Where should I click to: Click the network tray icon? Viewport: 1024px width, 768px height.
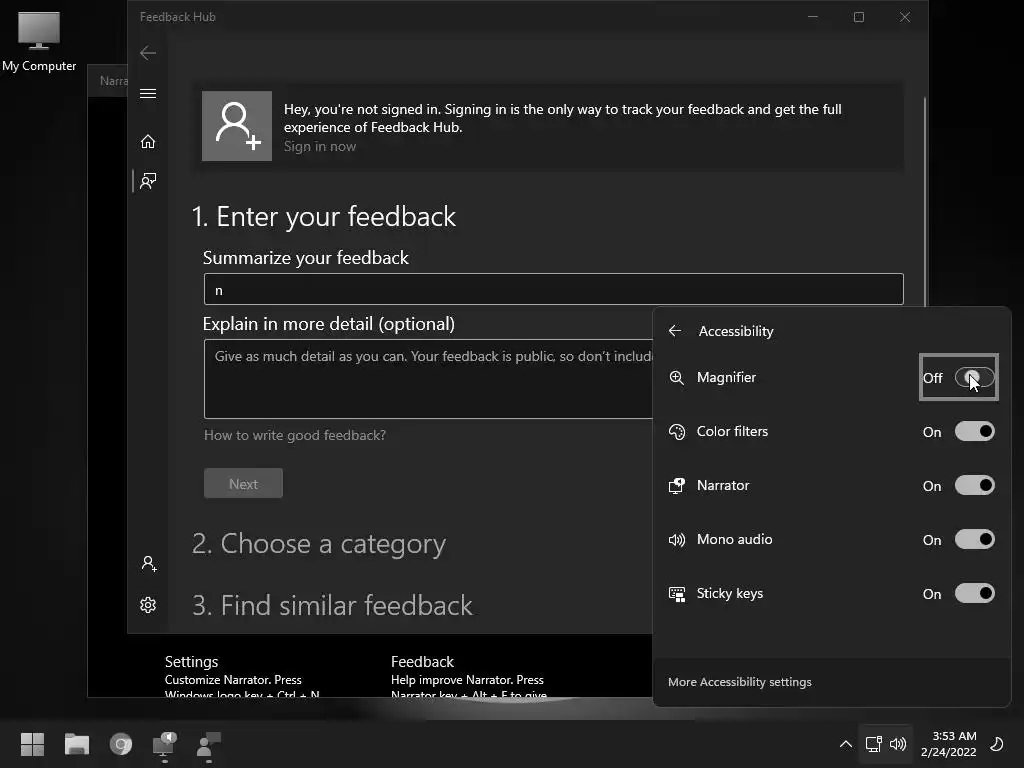(873, 744)
